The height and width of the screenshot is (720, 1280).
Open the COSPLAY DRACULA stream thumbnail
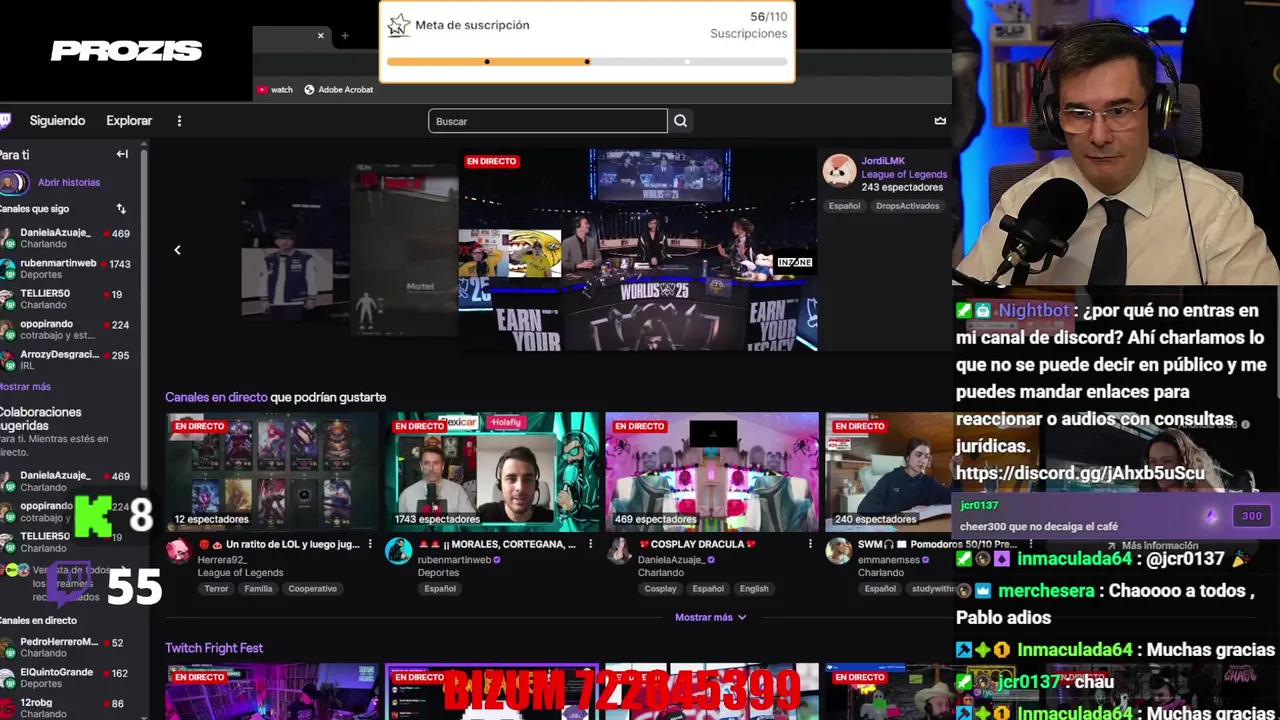(712, 472)
